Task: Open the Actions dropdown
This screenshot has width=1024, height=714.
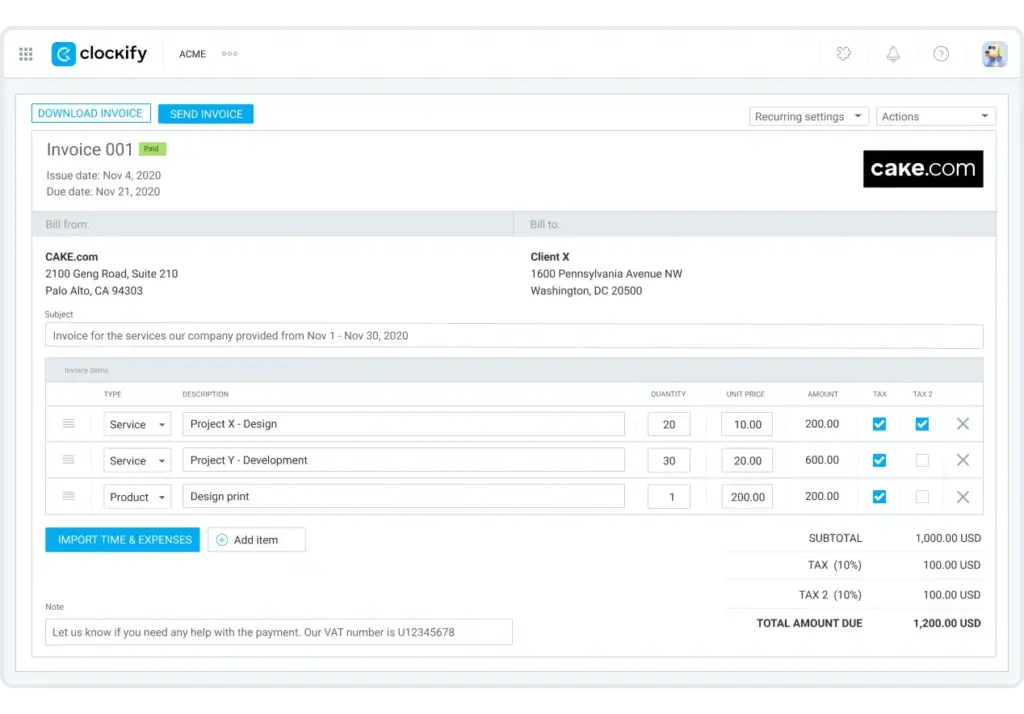Action: click(x=935, y=116)
